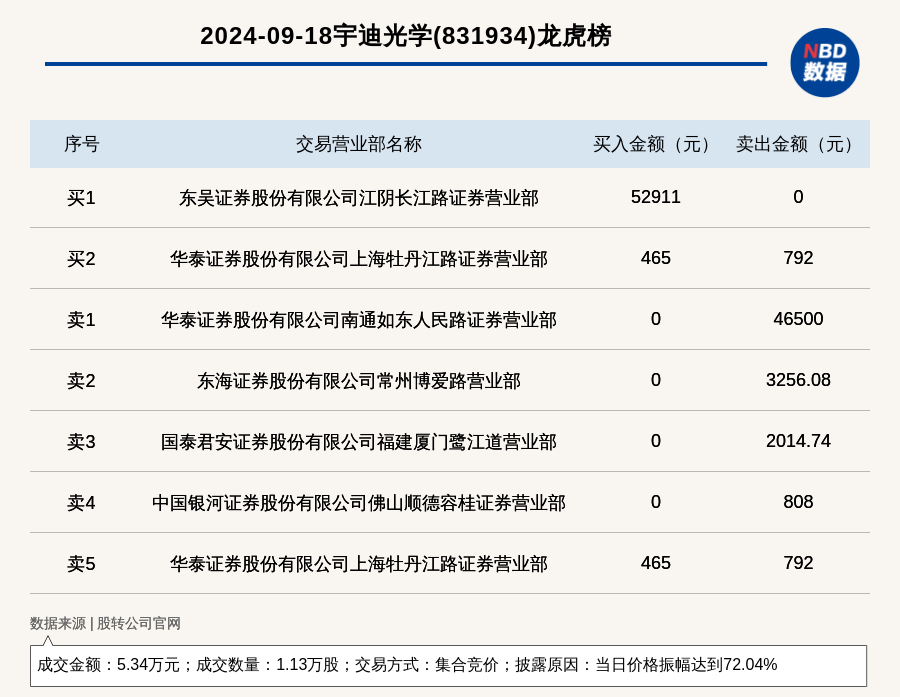
Task: Open 国泰君安福建厦门鹭江道营业部 entry
Action: (358, 442)
